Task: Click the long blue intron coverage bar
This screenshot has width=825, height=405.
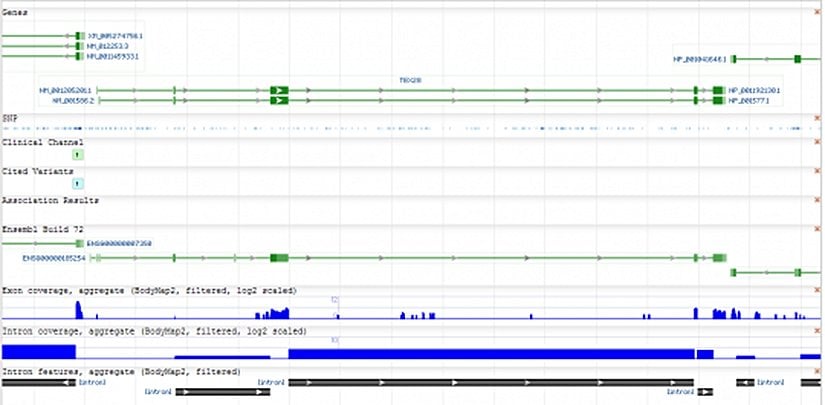Action: point(490,353)
